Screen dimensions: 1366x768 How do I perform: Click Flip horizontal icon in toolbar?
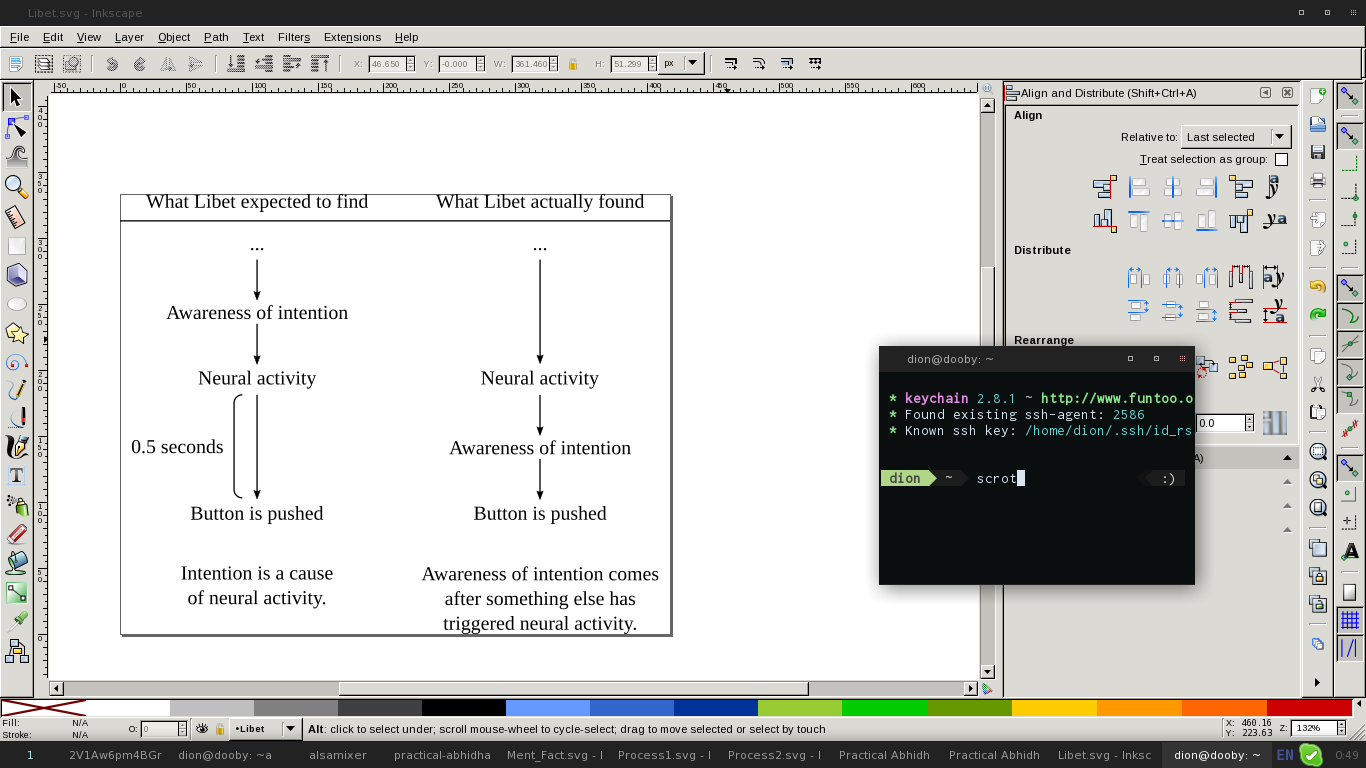[x=168, y=64]
